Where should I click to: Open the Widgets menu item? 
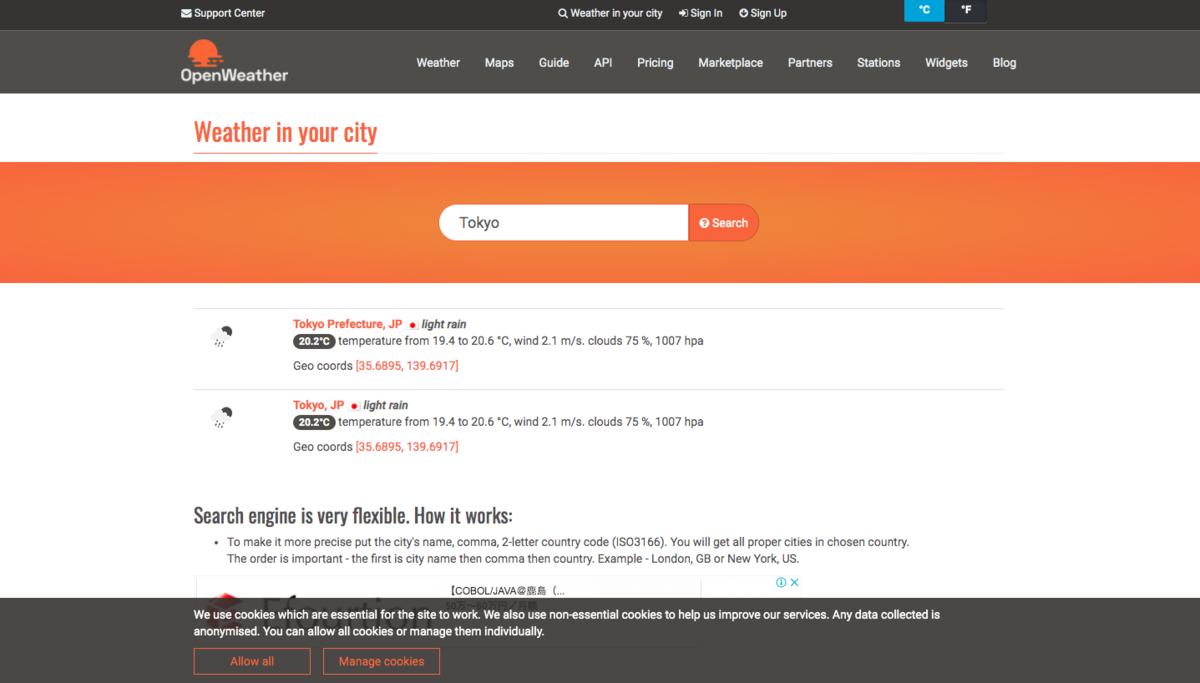click(x=946, y=62)
